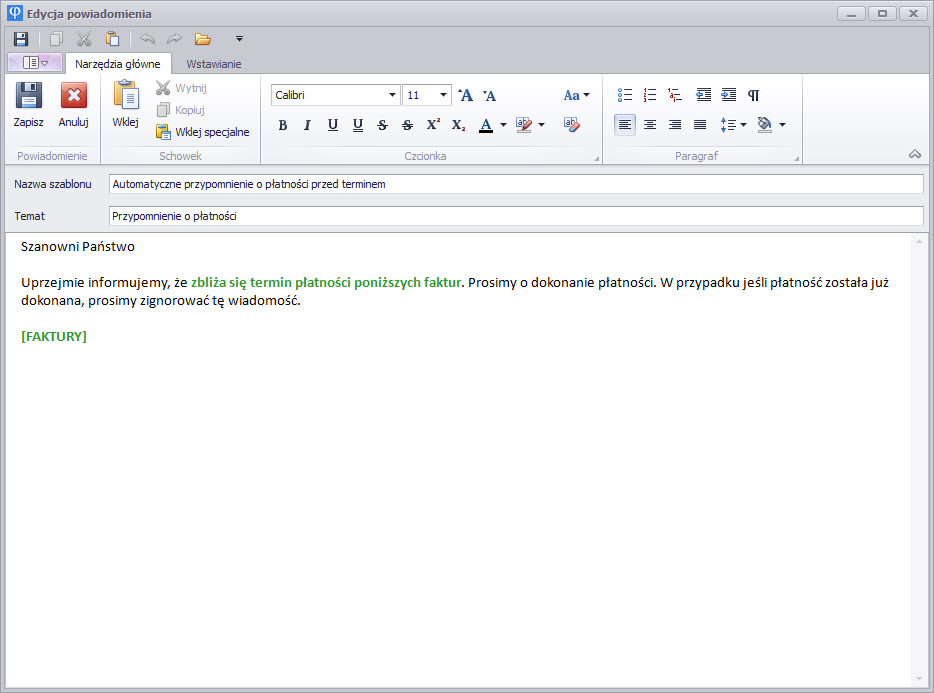Enable center text alignment
Image resolution: width=934 pixels, height=693 pixels.
point(650,125)
